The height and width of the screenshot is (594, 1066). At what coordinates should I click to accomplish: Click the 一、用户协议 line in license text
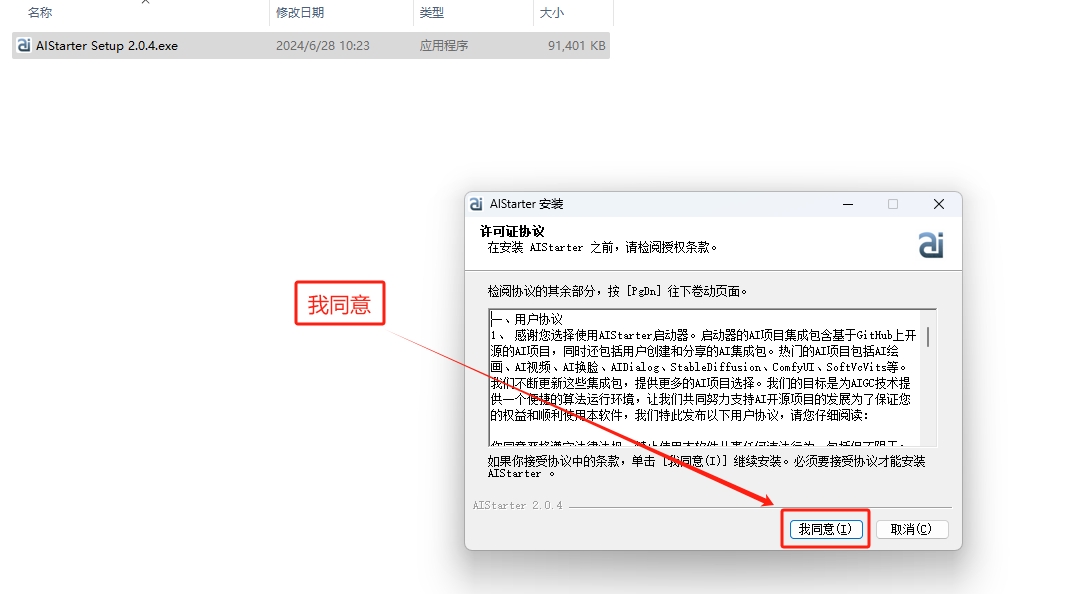tap(527, 319)
